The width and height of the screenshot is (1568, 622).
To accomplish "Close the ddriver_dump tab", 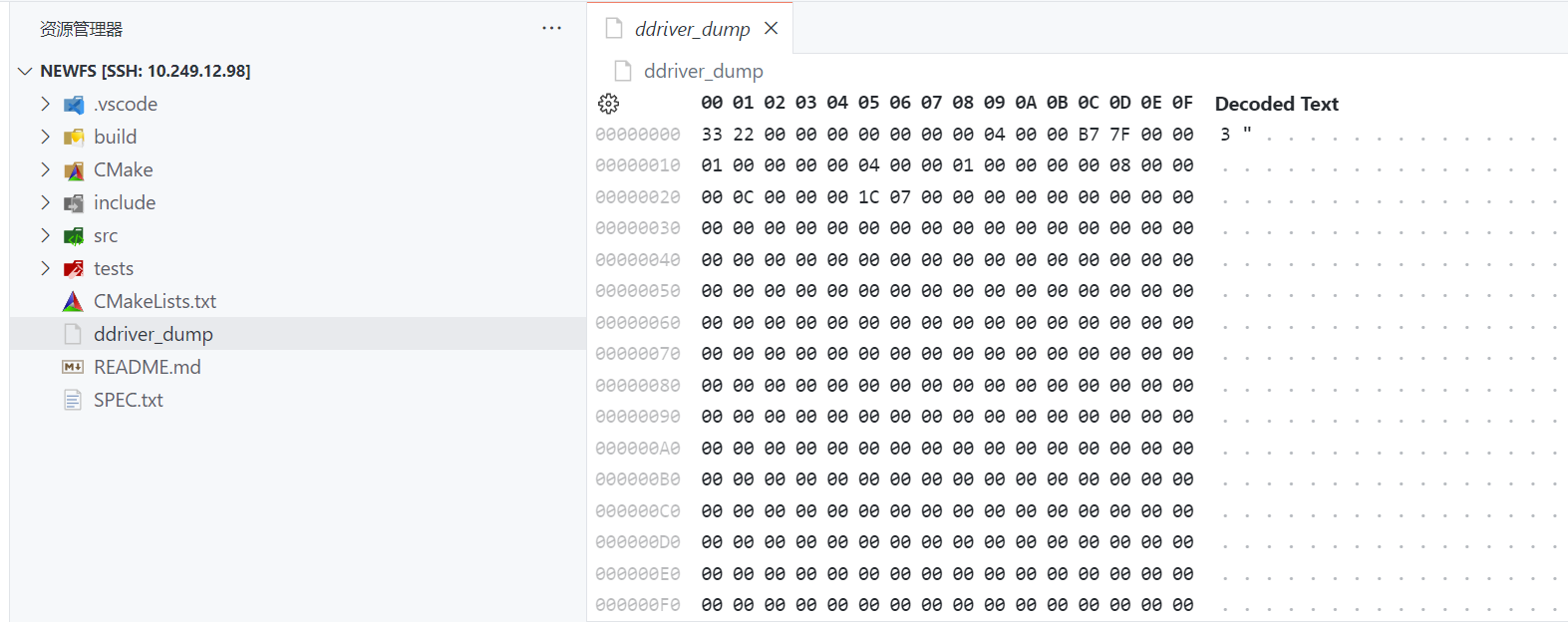I will click(x=771, y=29).
